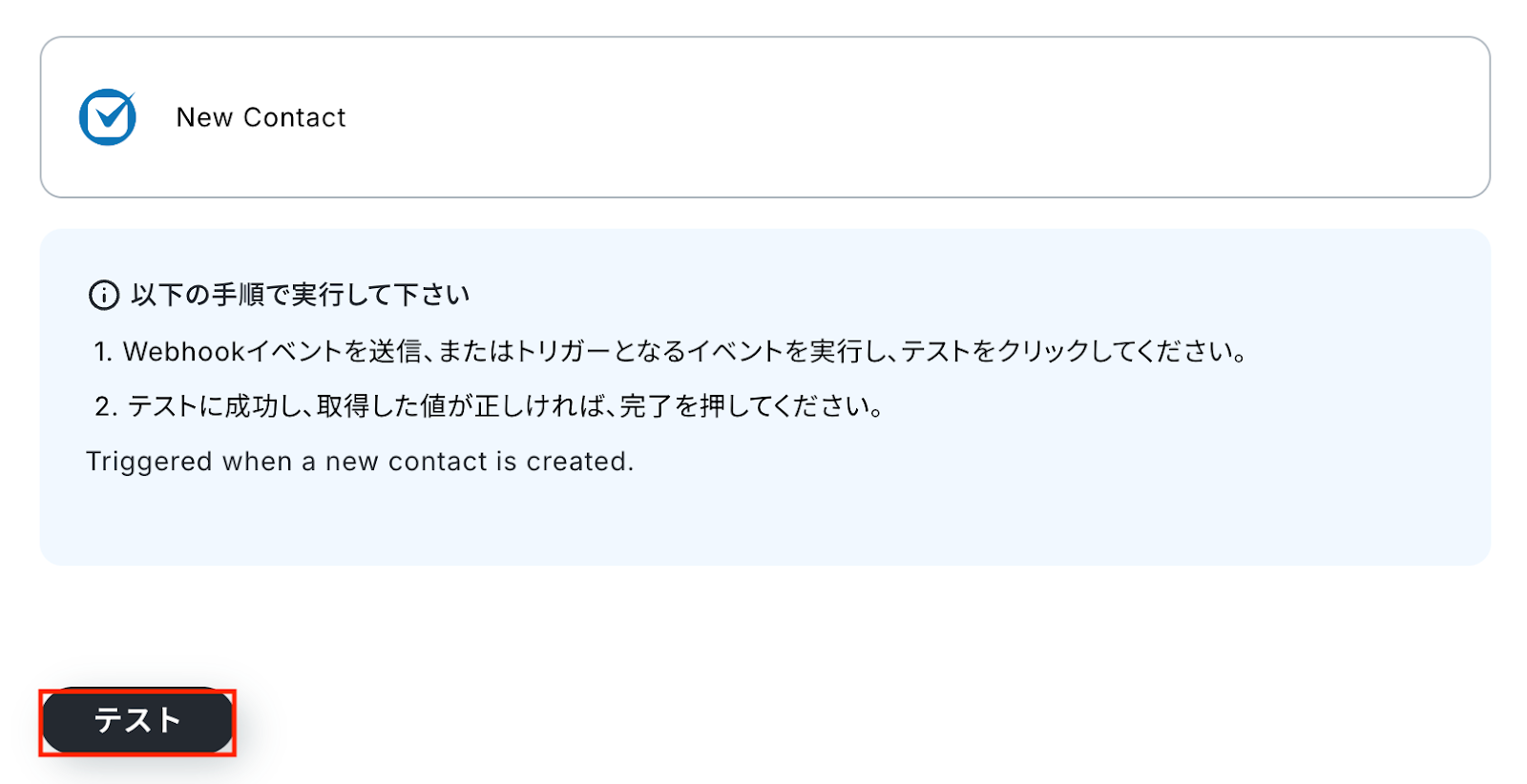Click empty space inside the New Contact card
This screenshot has width=1527, height=784.
[x=859, y=117]
